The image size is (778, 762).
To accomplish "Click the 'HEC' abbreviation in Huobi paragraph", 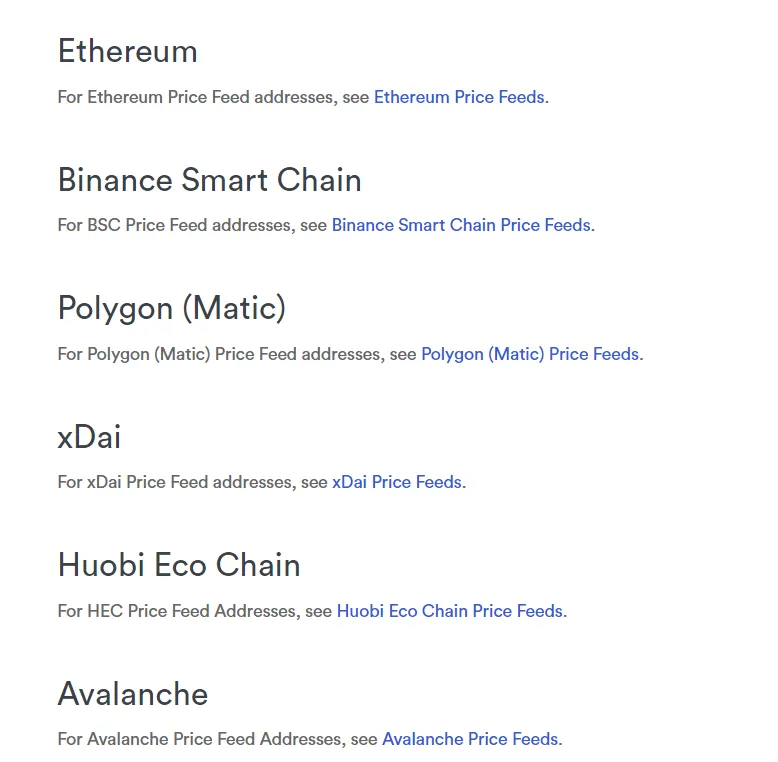I will tap(105, 611).
